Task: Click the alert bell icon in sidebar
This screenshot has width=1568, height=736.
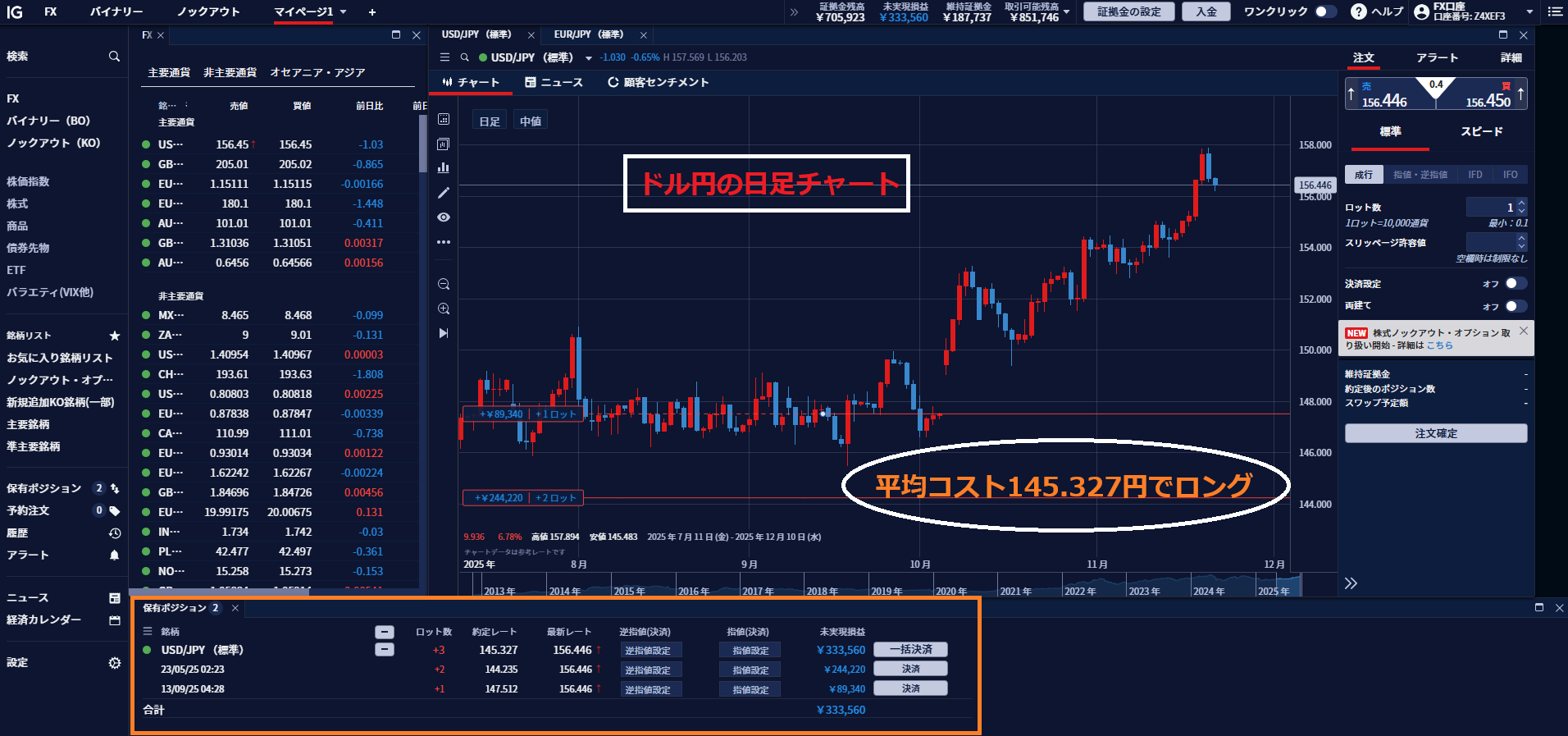Action: pyautogui.click(x=114, y=555)
